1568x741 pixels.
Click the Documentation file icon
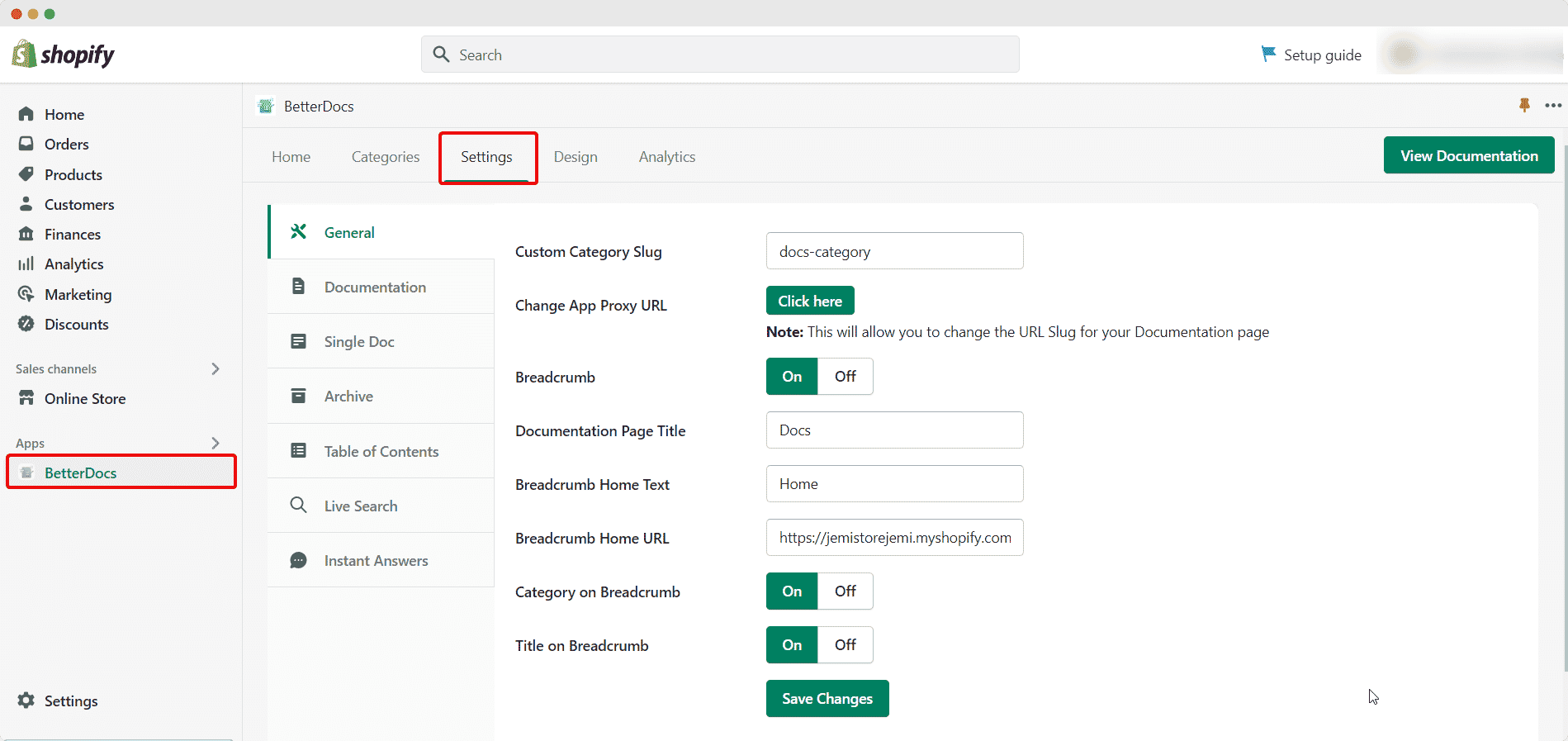tap(299, 286)
